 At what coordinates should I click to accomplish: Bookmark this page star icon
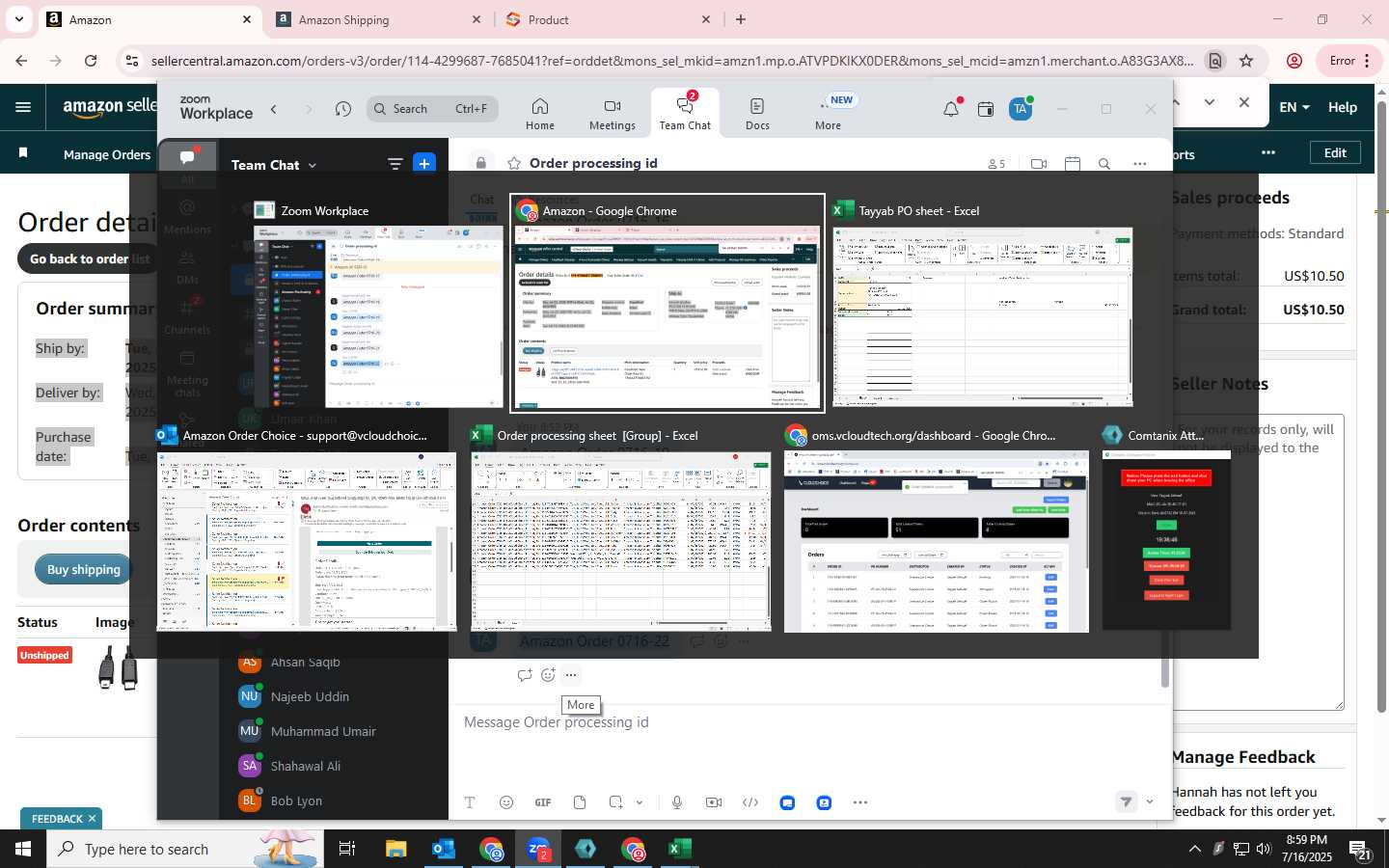point(1246,61)
